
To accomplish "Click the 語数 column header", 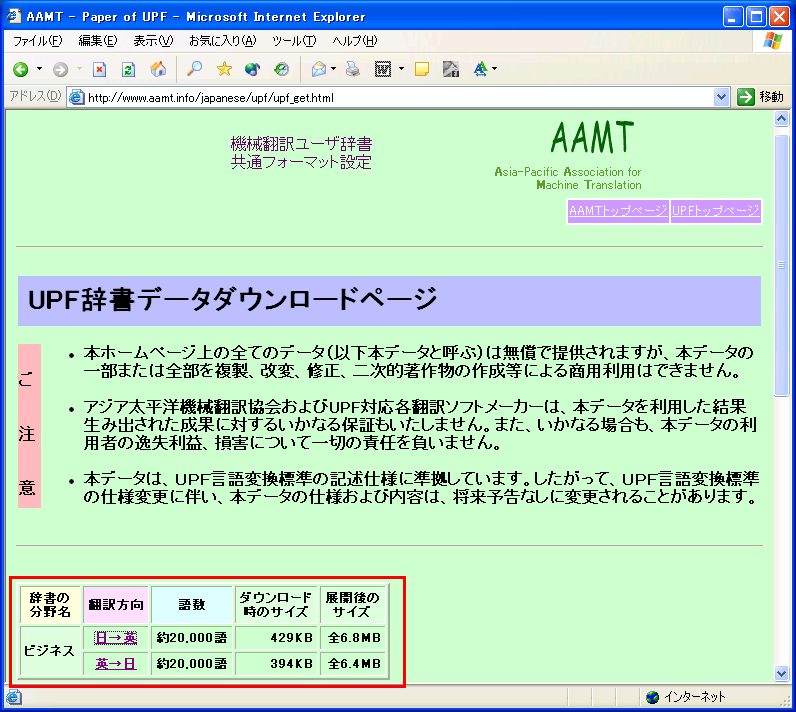I will point(192,605).
